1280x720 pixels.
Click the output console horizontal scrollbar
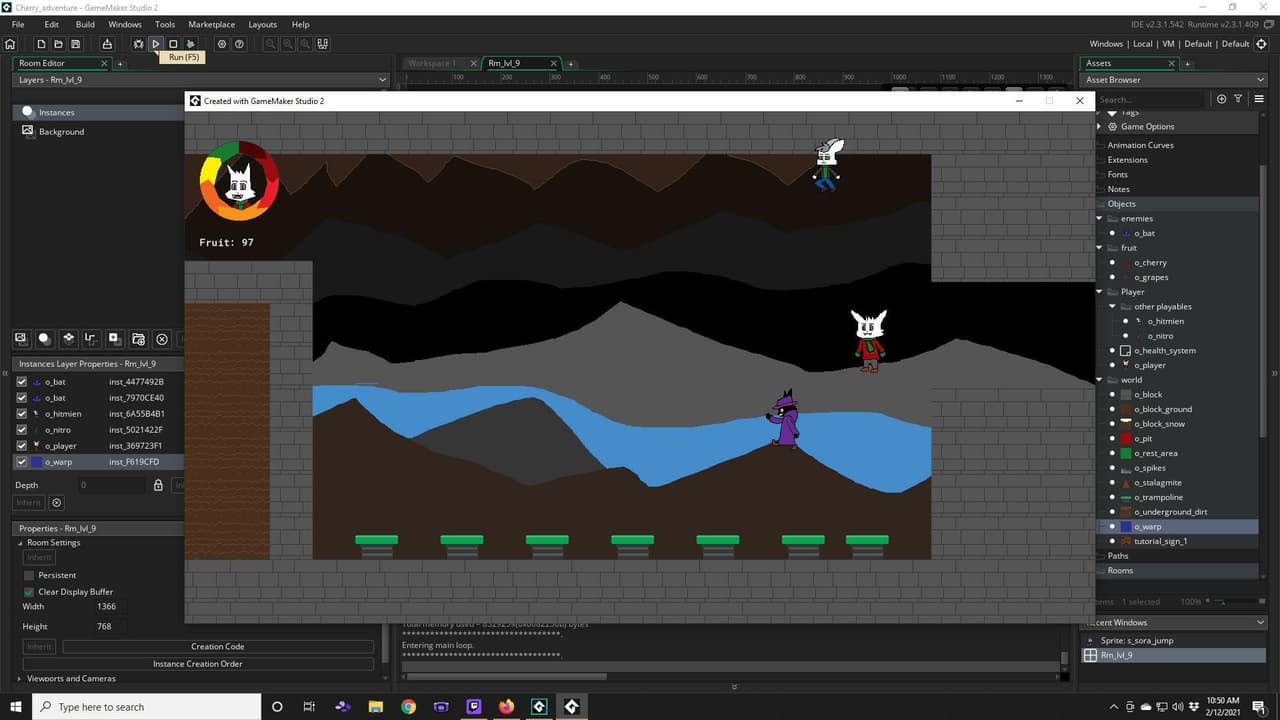pyautogui.click(x=504, y=676)
